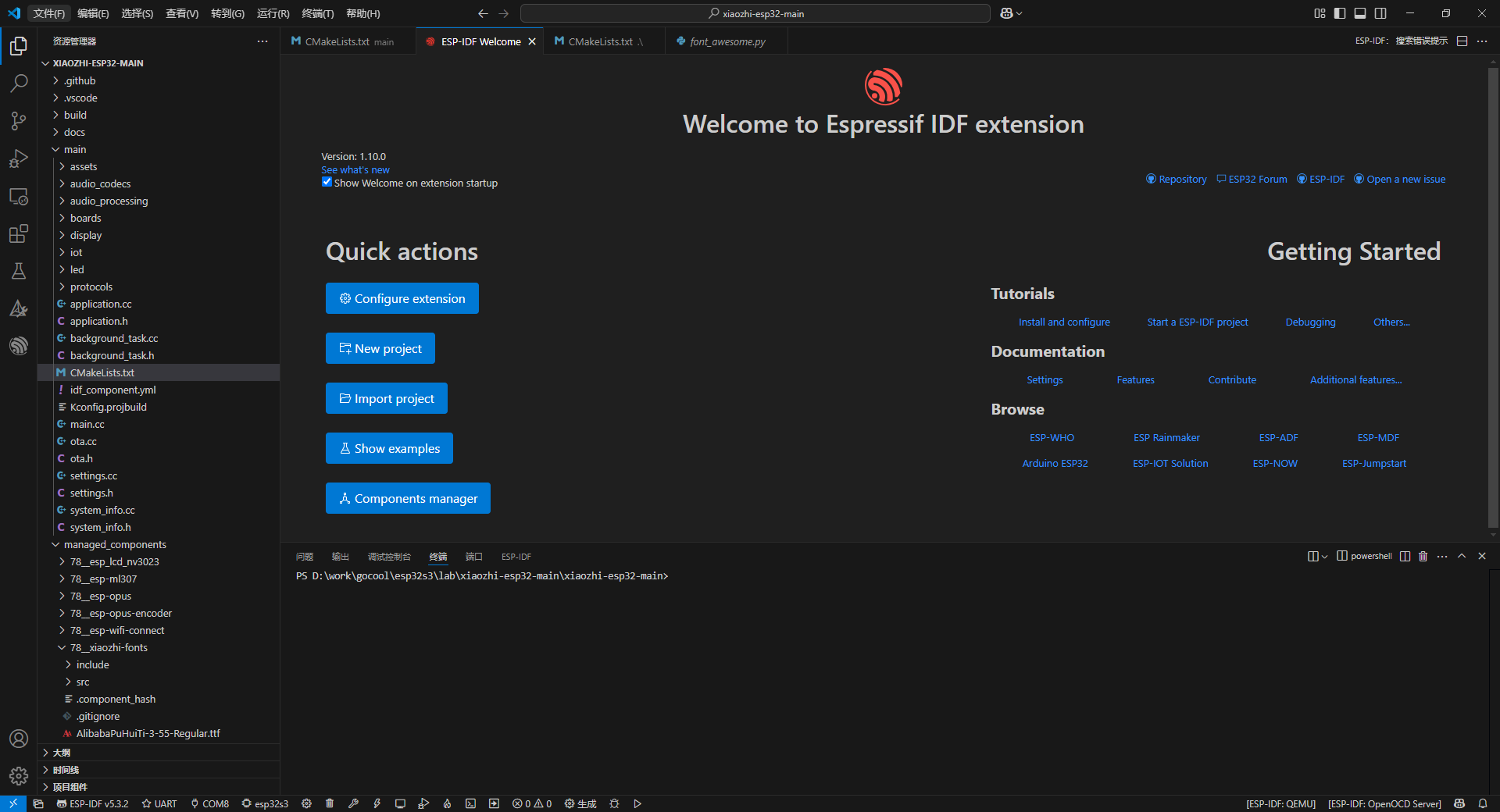The width and height of the screenshot is (1500, 812).
Task: Click the New project button
Action: 380,348
